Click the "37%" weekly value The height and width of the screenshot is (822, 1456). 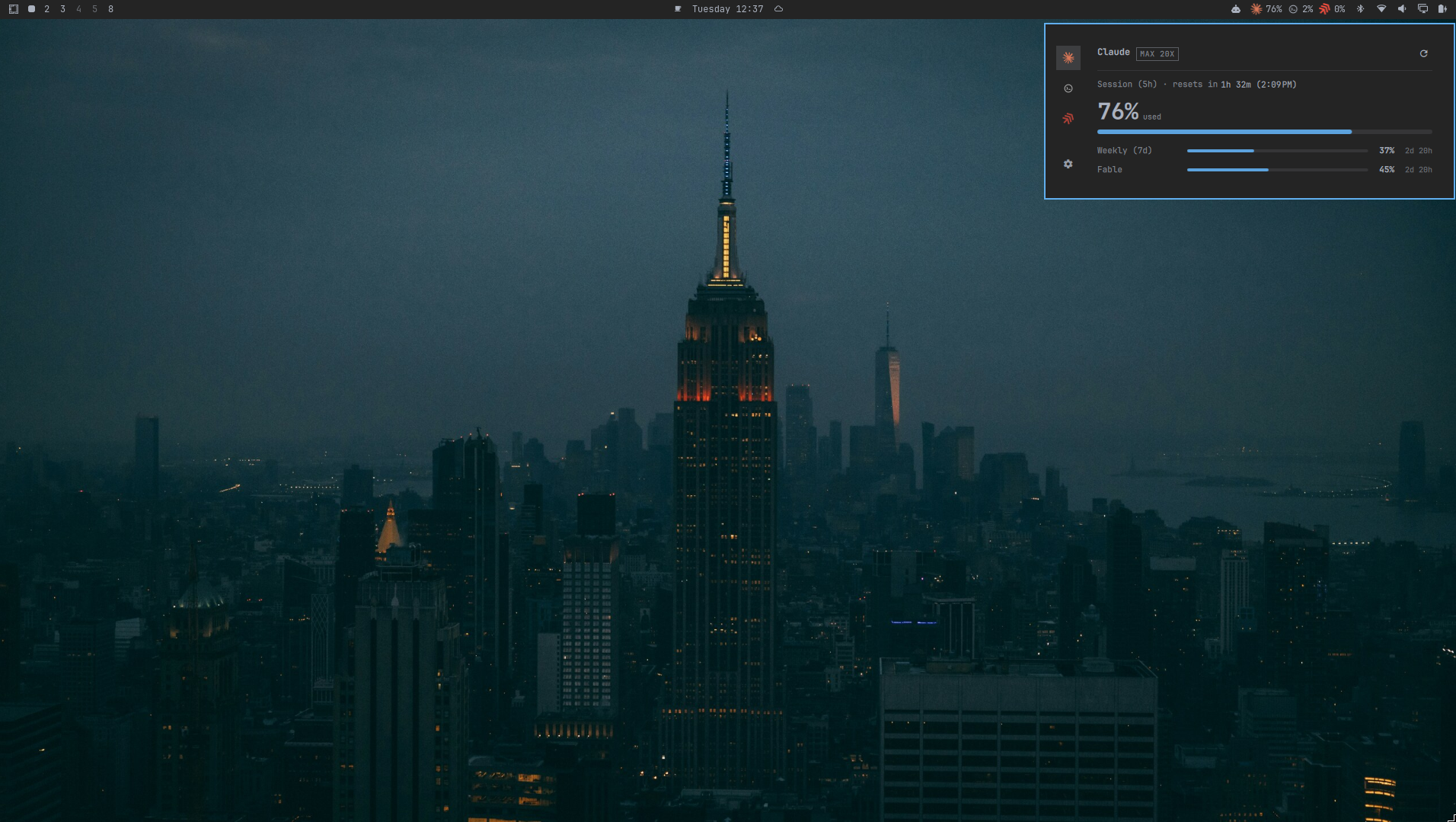pyautogui.click(x=1387, y=151)
